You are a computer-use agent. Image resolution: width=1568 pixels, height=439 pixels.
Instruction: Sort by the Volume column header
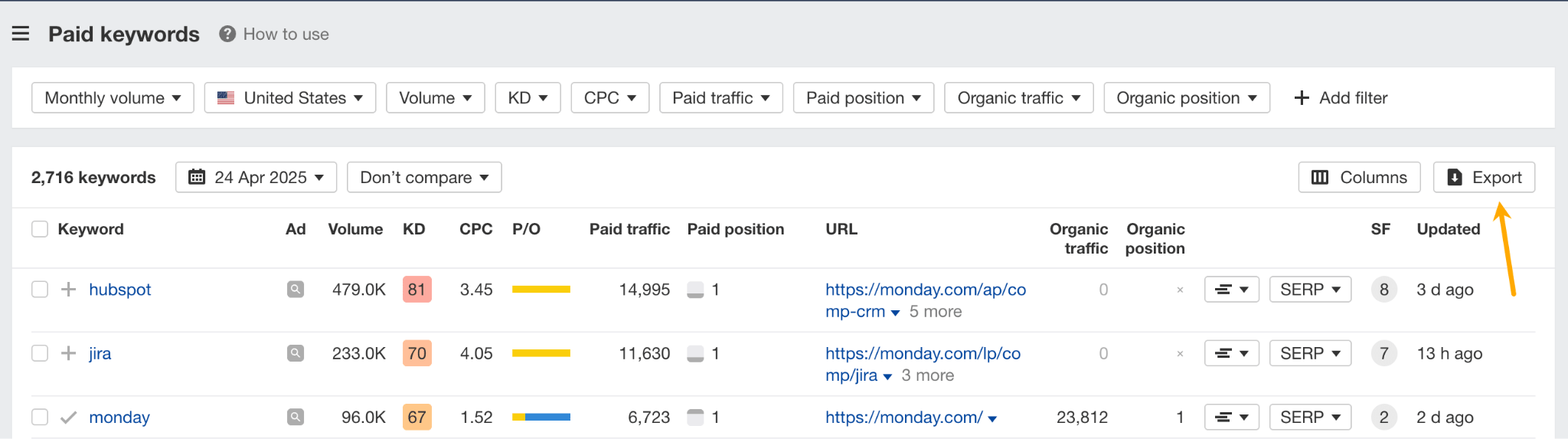(355, 229)
